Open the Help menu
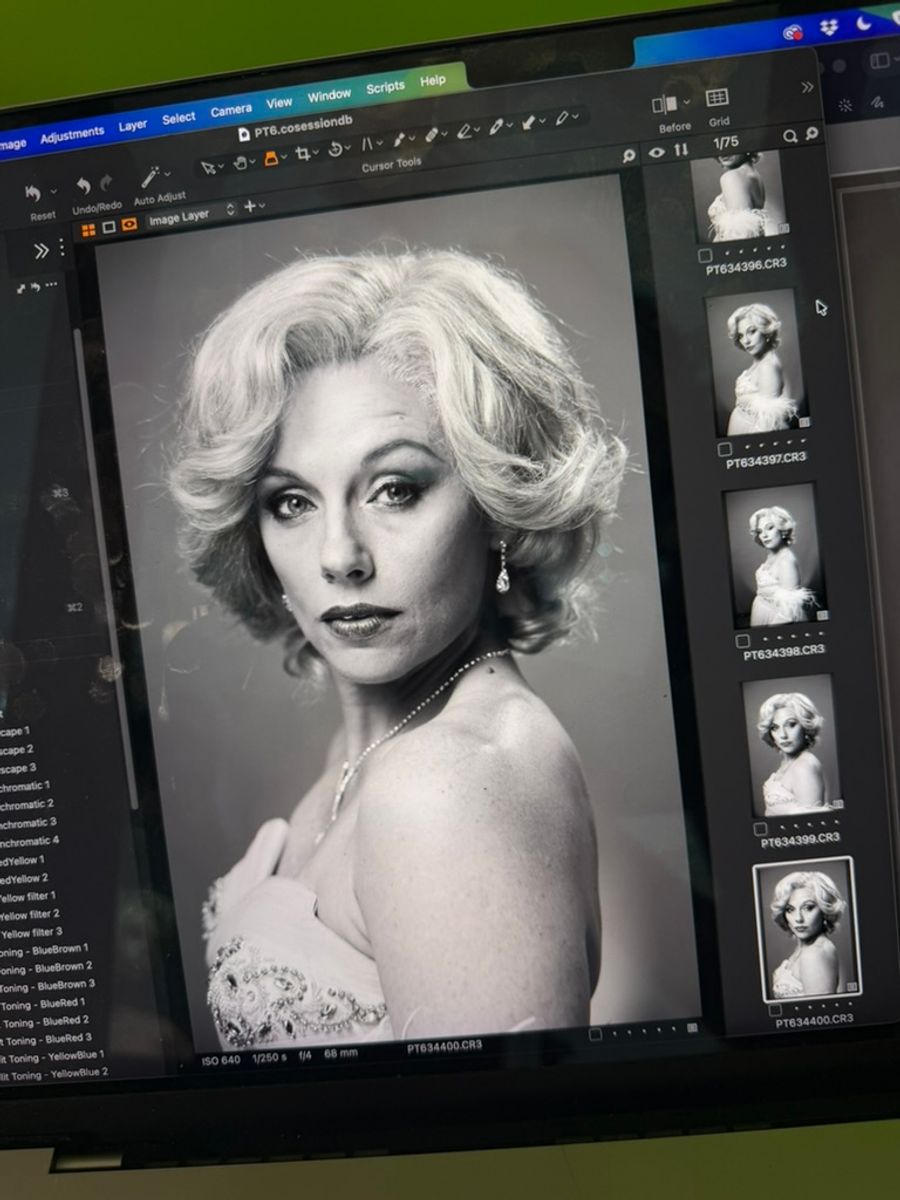This screenshot has width=900, height=1200. point(433,81)
